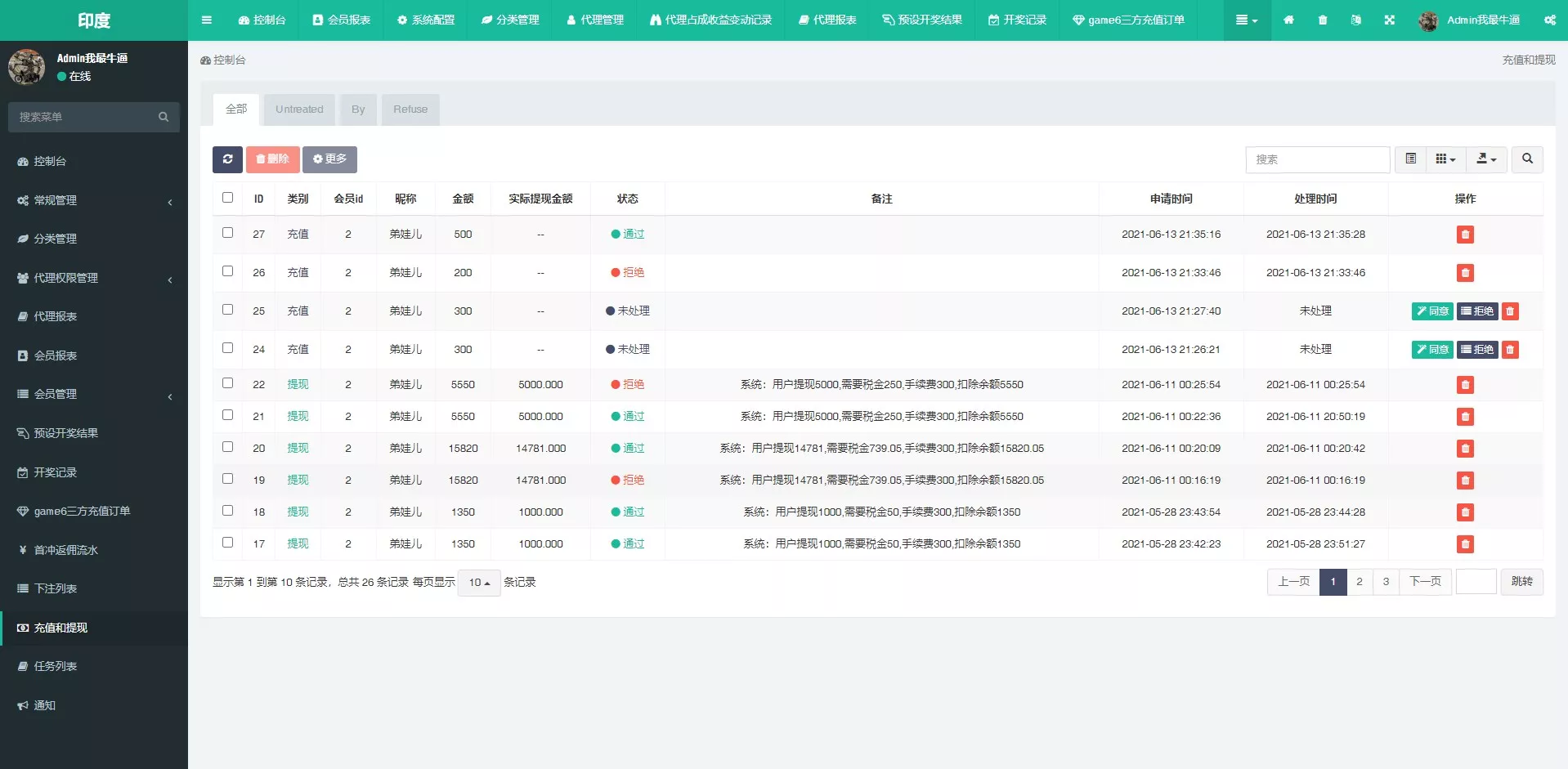This screenshot has width=1568, height=769.
Task: Go to page 2 in pagination
Action: [x=1360, y=582]
